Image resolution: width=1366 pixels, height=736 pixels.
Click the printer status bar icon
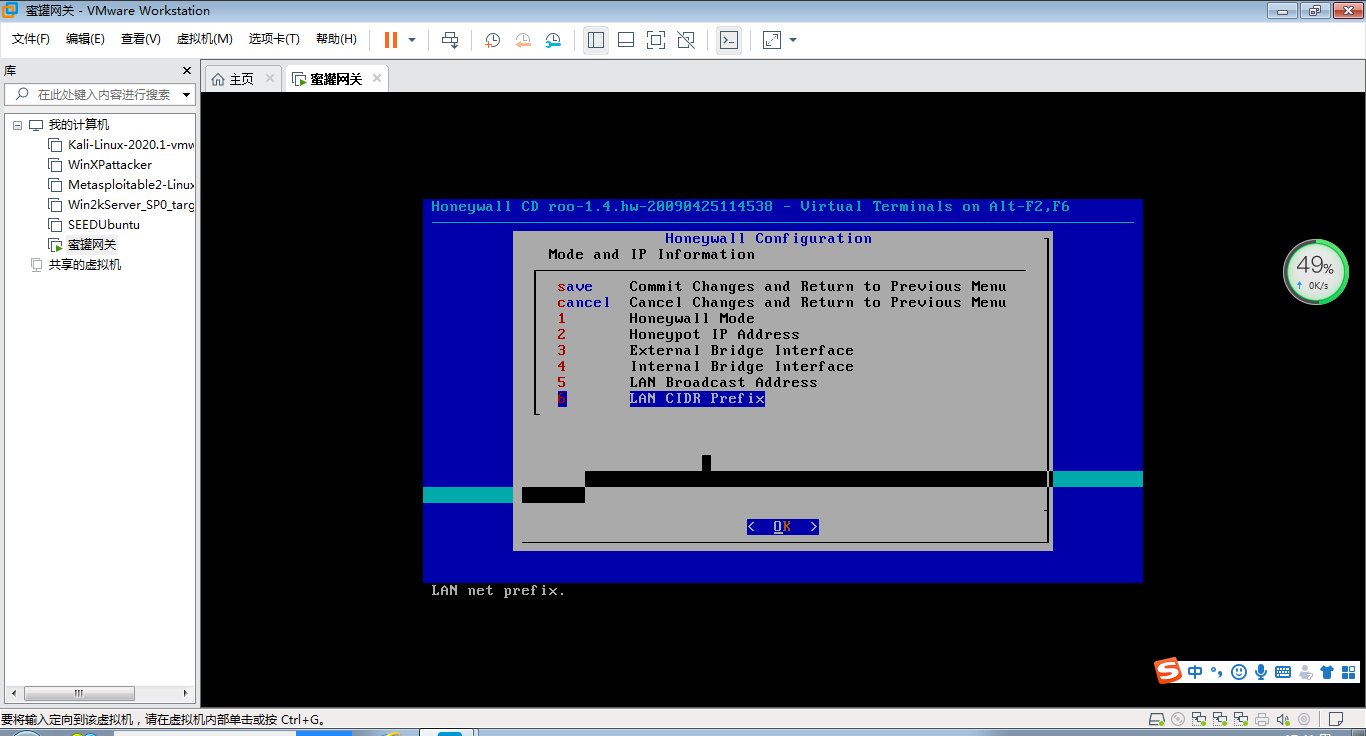point(1262,719)
